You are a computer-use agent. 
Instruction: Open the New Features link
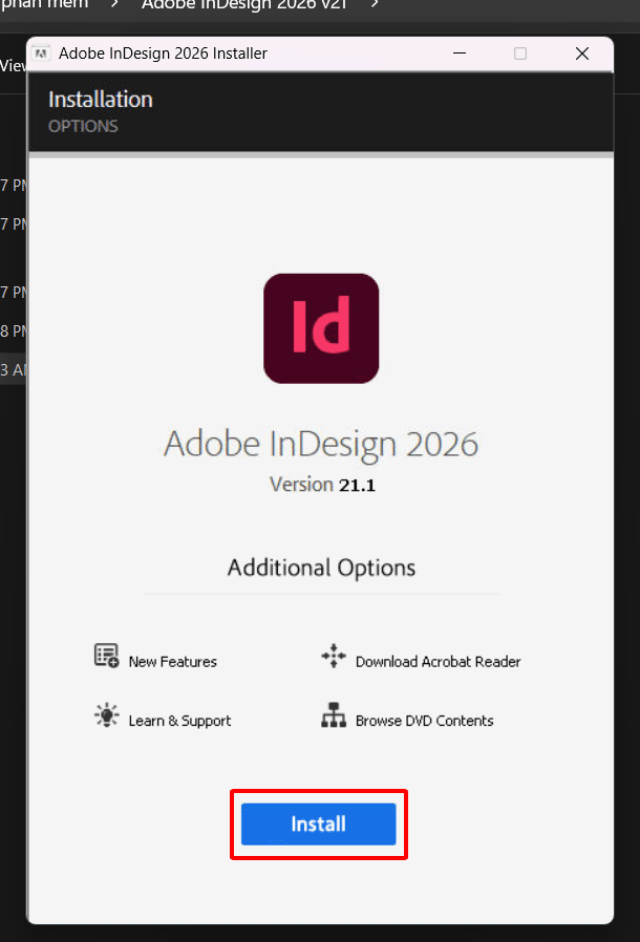coord(172,661)
